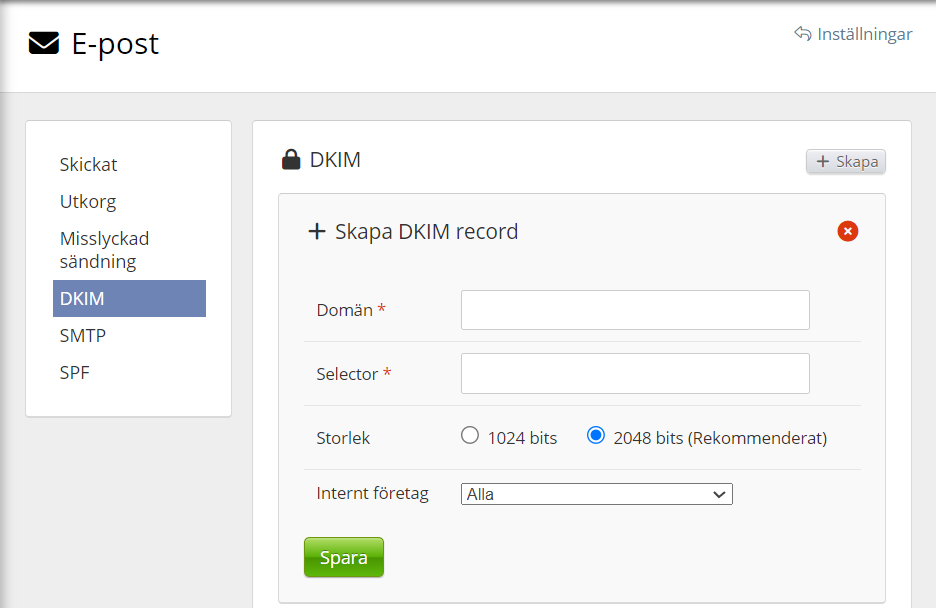Open the Utkorg section

[x=88, y=202]
